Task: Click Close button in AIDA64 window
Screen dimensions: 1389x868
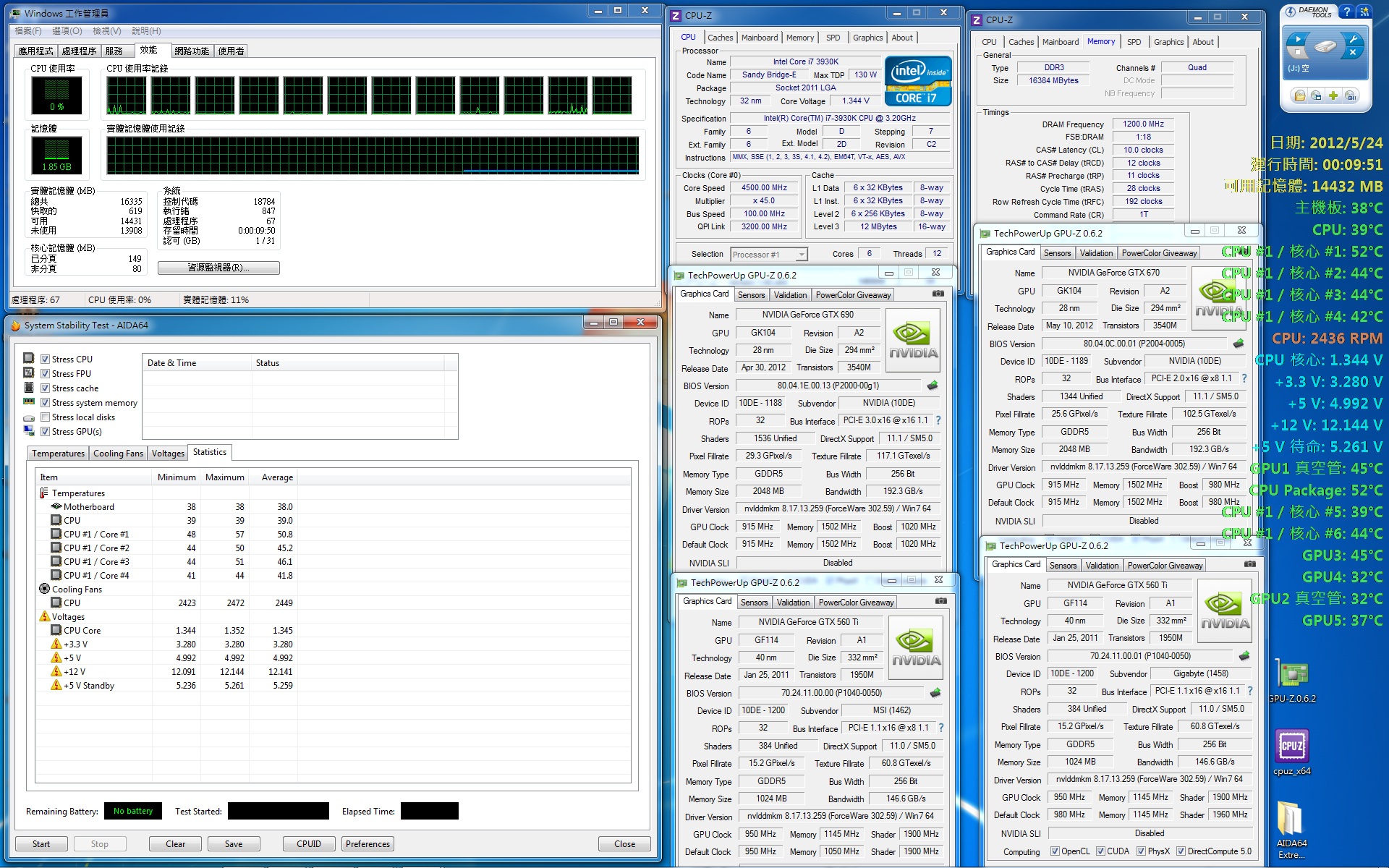Action: tap(624, 843)
